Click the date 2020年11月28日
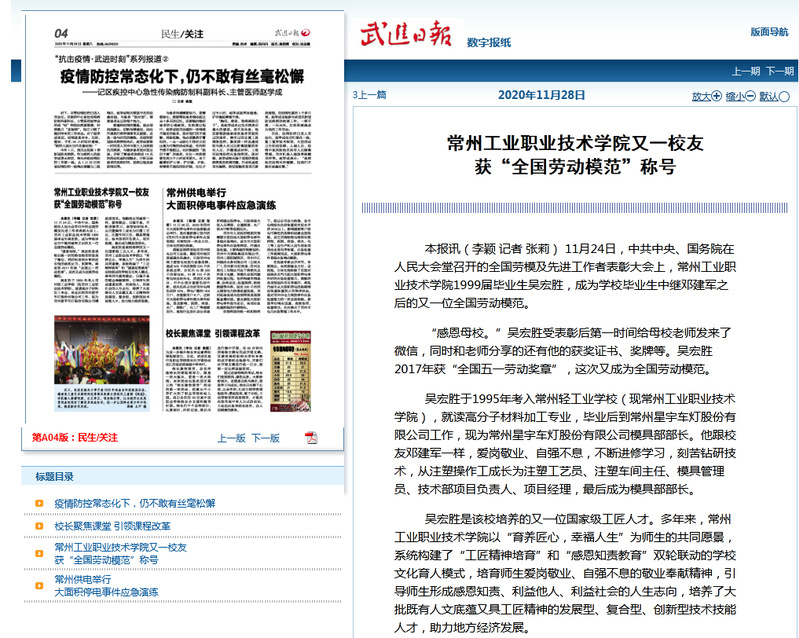 click(541, 95)
